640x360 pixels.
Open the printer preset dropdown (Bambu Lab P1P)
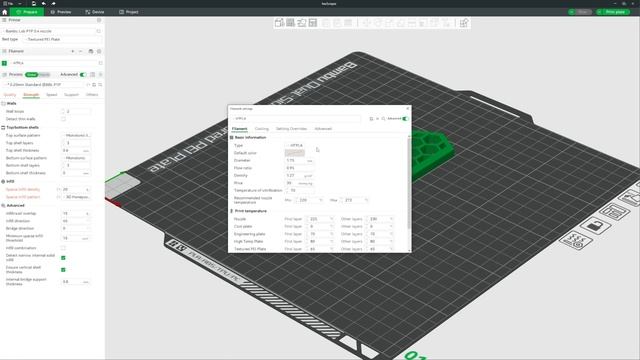48,31
